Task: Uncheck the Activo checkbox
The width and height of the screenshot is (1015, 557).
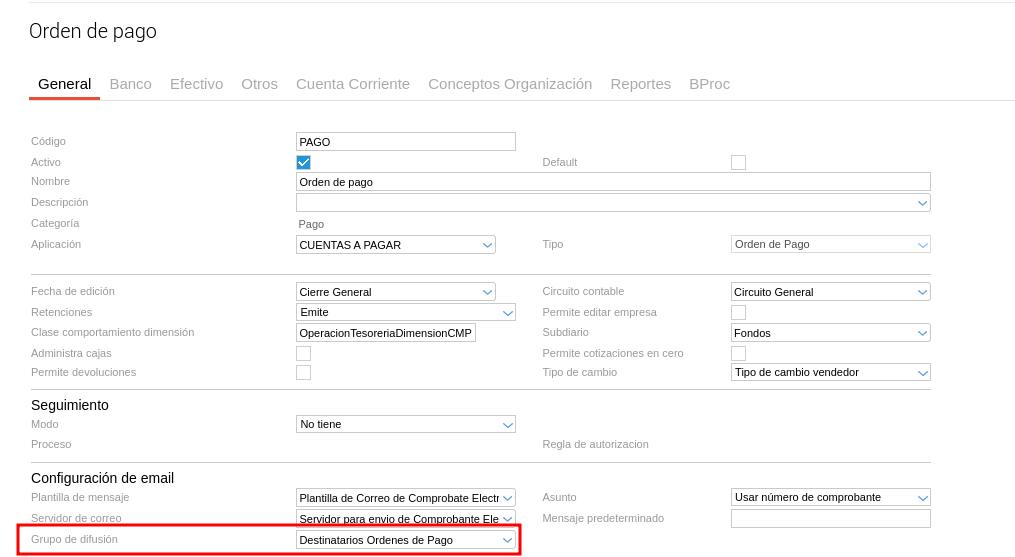Action: [x=303, y=162]
